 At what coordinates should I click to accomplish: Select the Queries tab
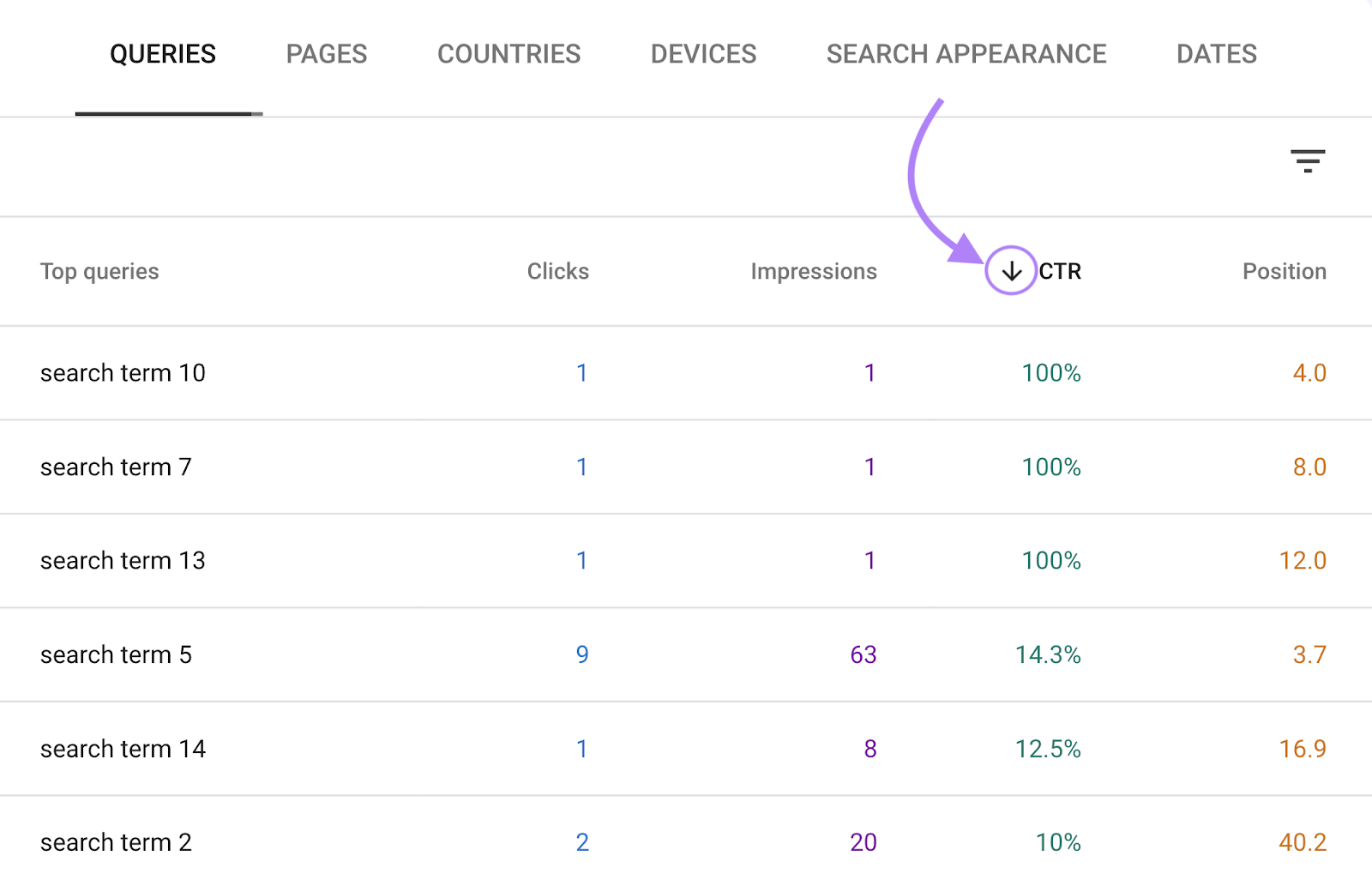163,54
